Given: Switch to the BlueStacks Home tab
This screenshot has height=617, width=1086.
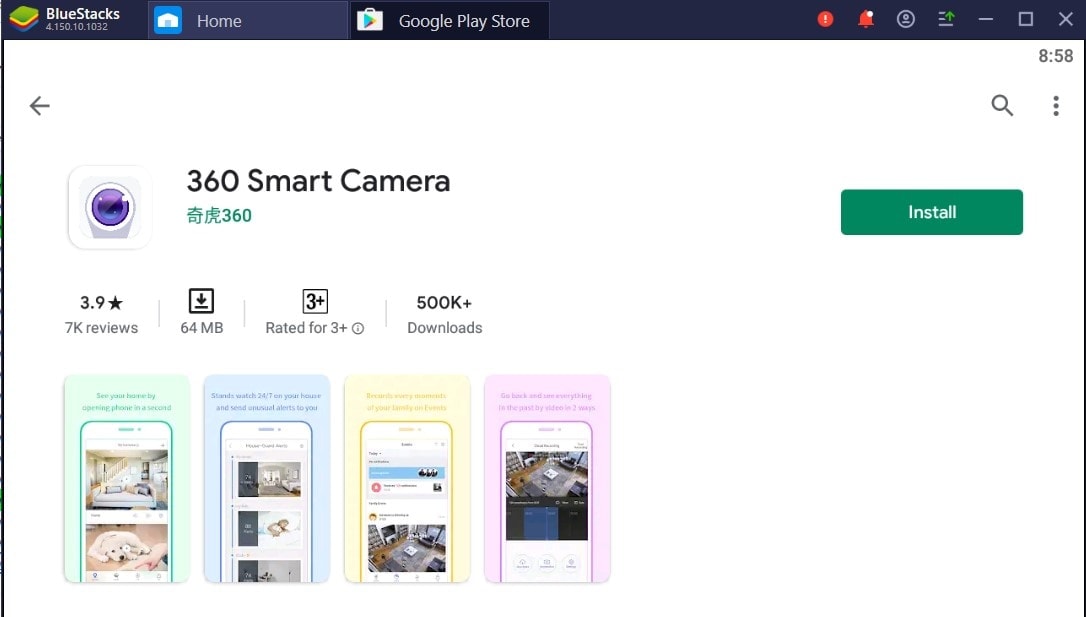Looking at the screenshot, I should [248, 21].
